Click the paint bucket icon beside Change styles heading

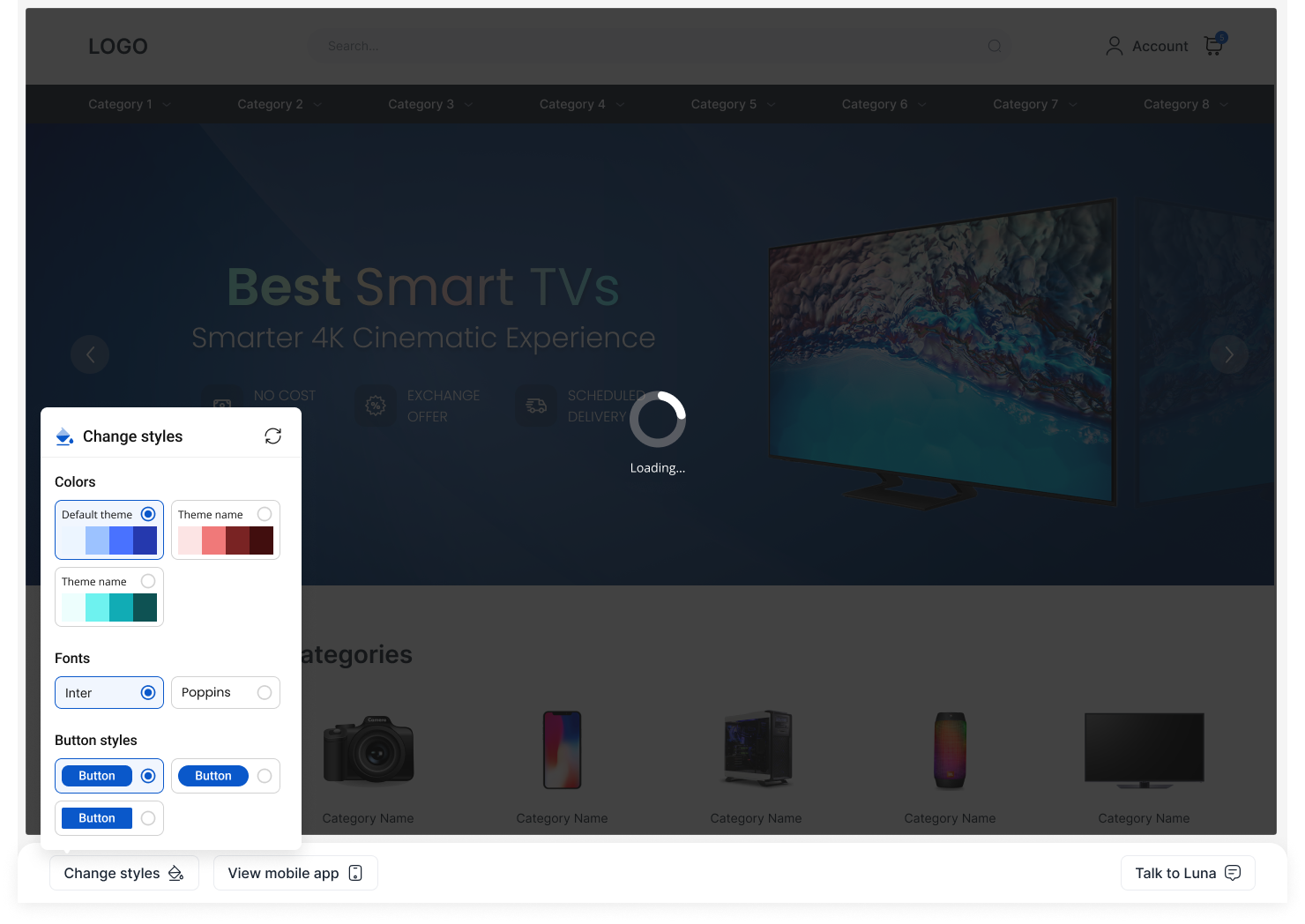pos(64,436)
